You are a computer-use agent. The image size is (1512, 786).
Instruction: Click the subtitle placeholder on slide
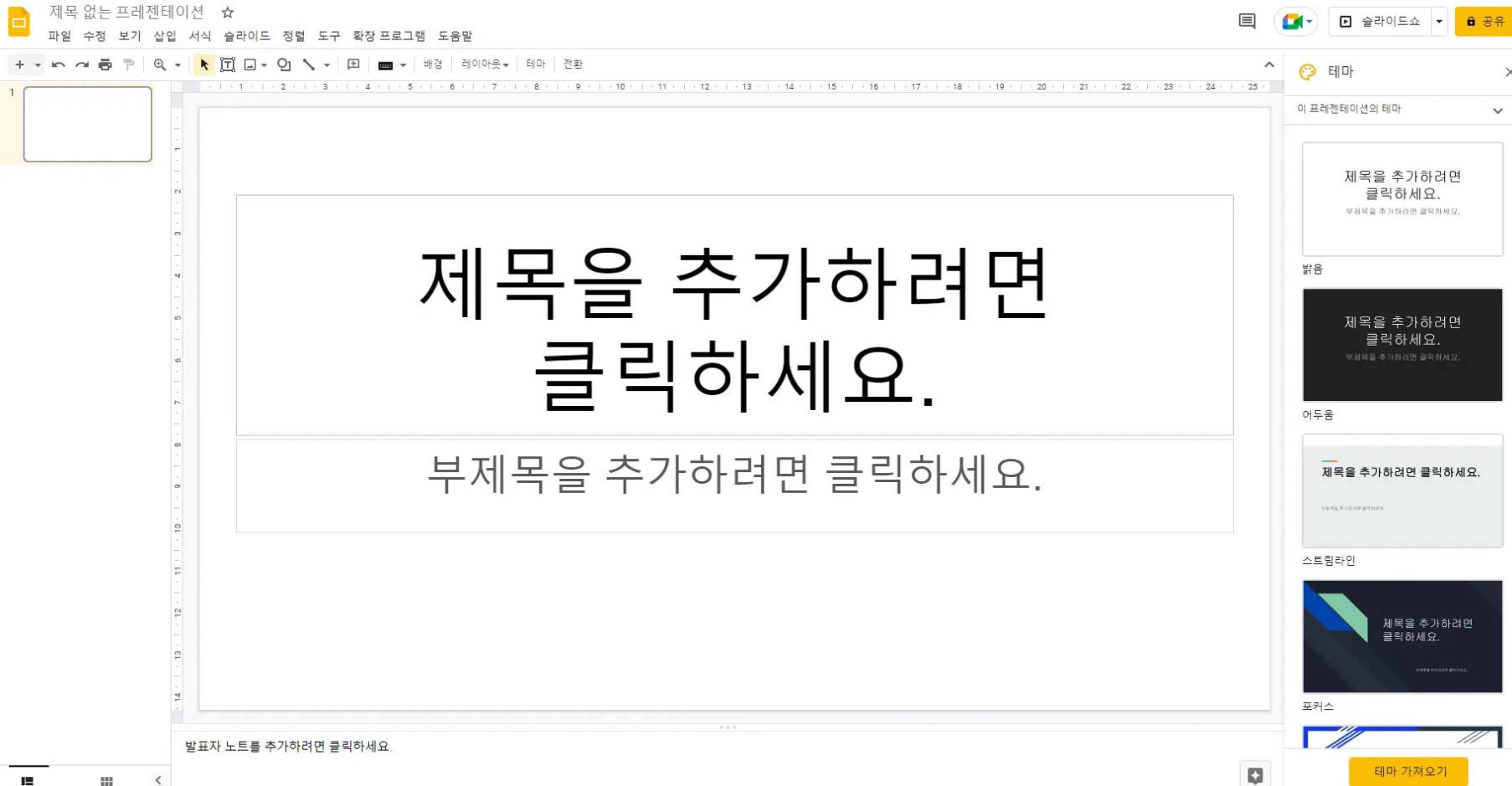(734, 485)
